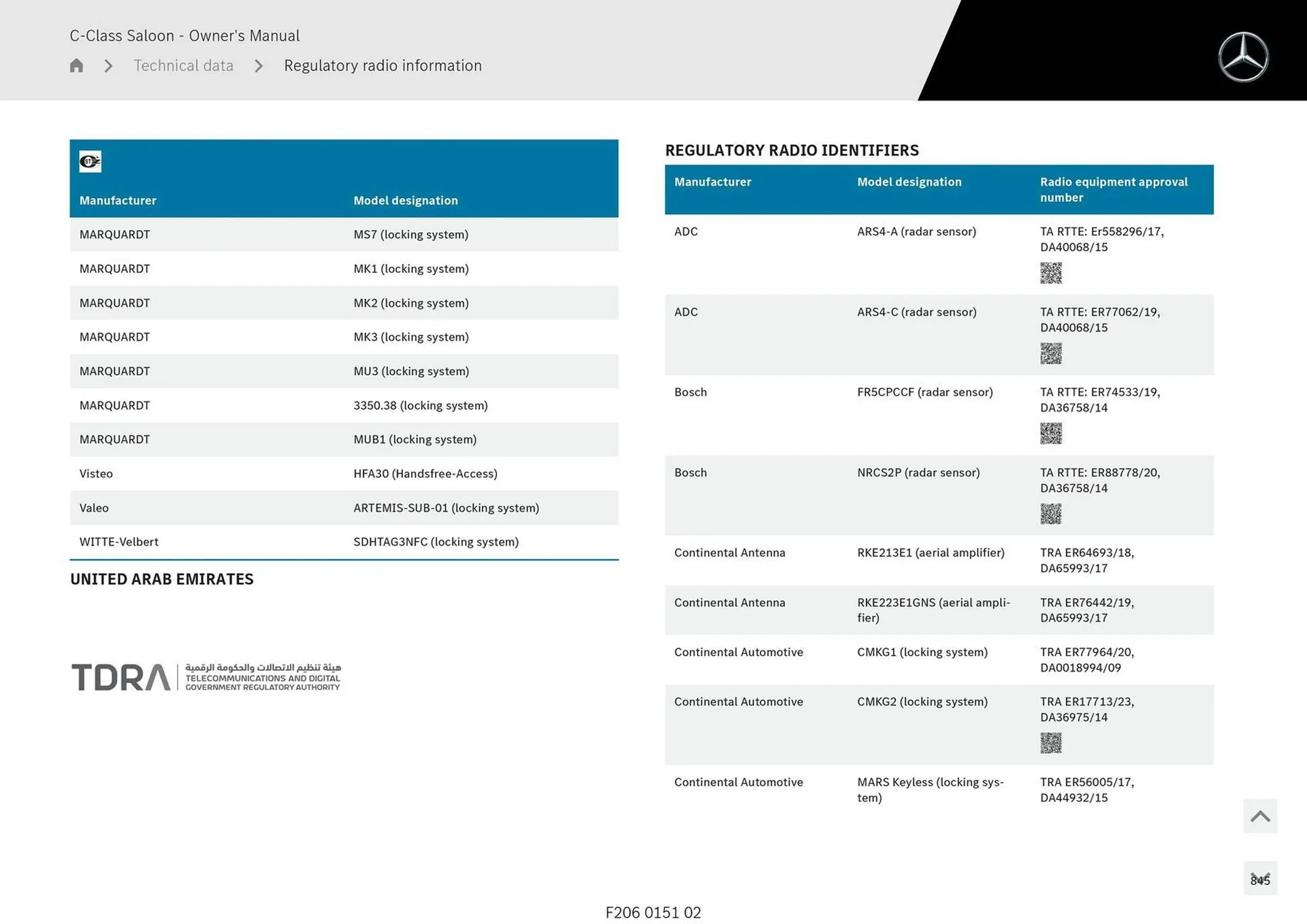Click the page number 845
1307x924 pixels.
point(1260,879)
